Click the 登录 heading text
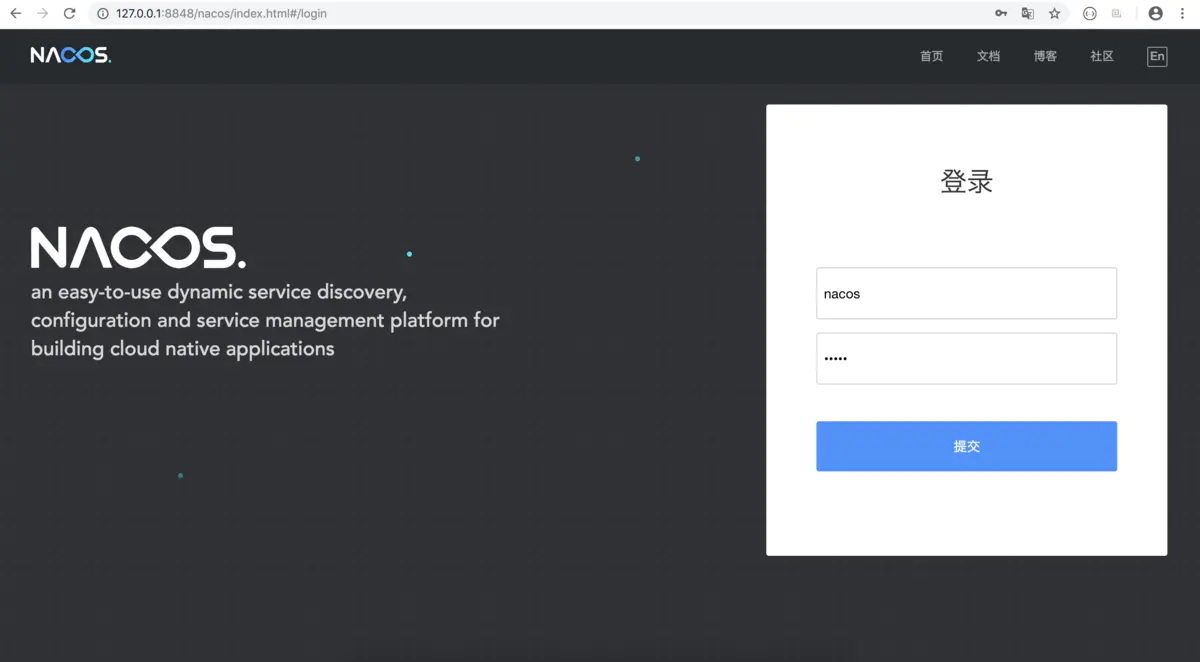This screenshot has width=1200, height=662. tap(966, 182)
